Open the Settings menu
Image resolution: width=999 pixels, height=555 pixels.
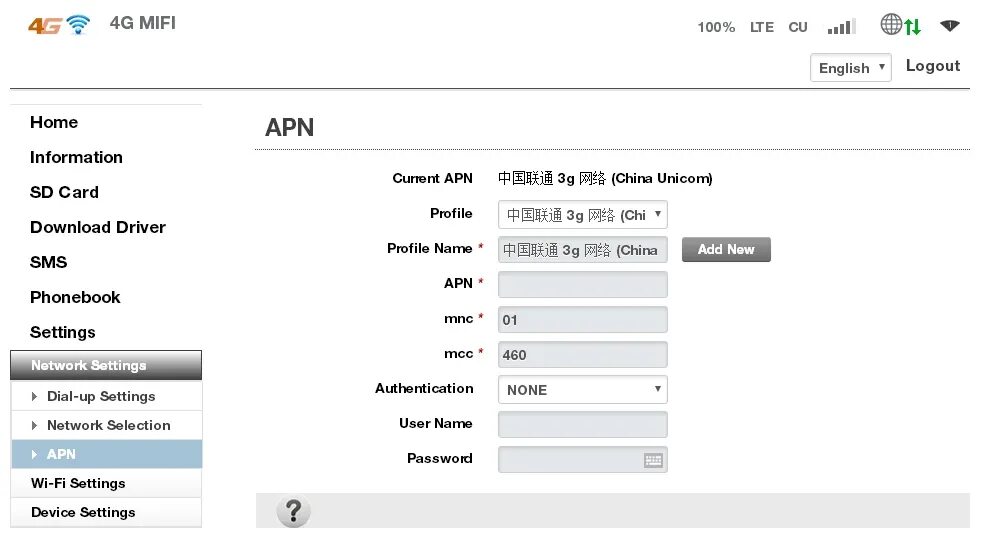[62, 333]
